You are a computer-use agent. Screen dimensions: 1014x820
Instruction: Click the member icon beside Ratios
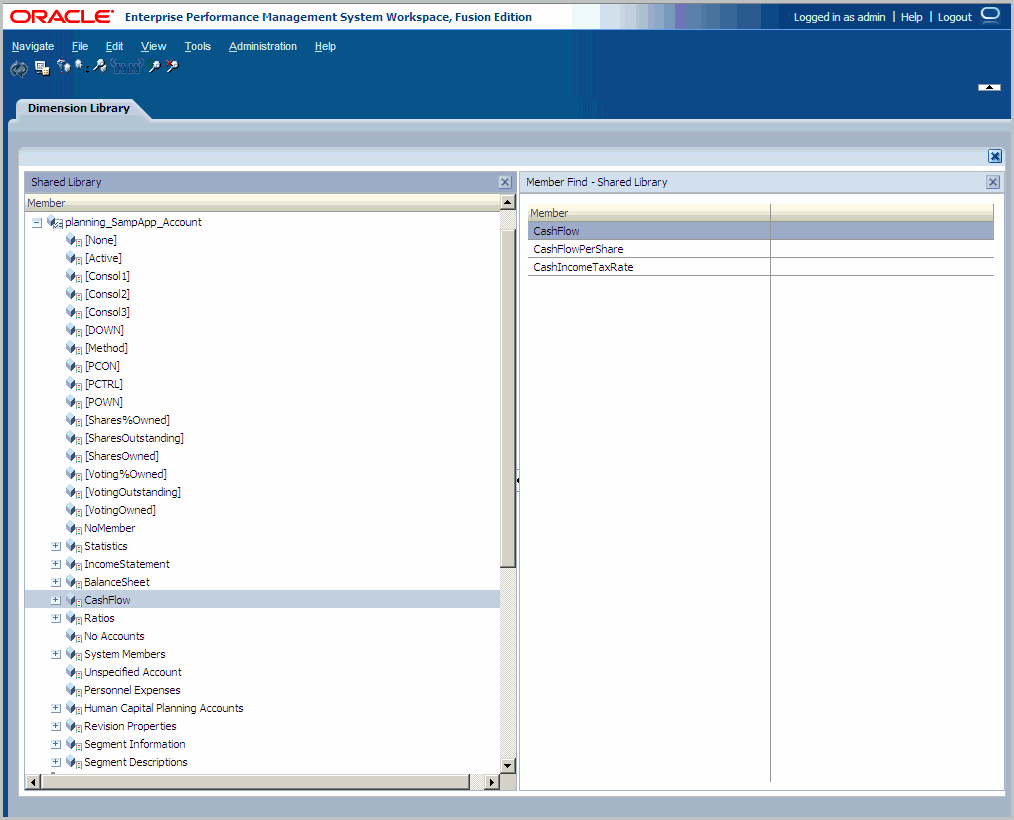tap(74, 618)
